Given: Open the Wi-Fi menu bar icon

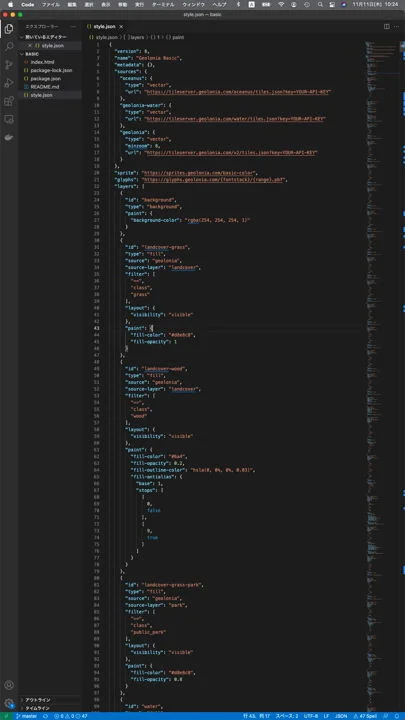Looking at the screenshot, I should (281, 4).
